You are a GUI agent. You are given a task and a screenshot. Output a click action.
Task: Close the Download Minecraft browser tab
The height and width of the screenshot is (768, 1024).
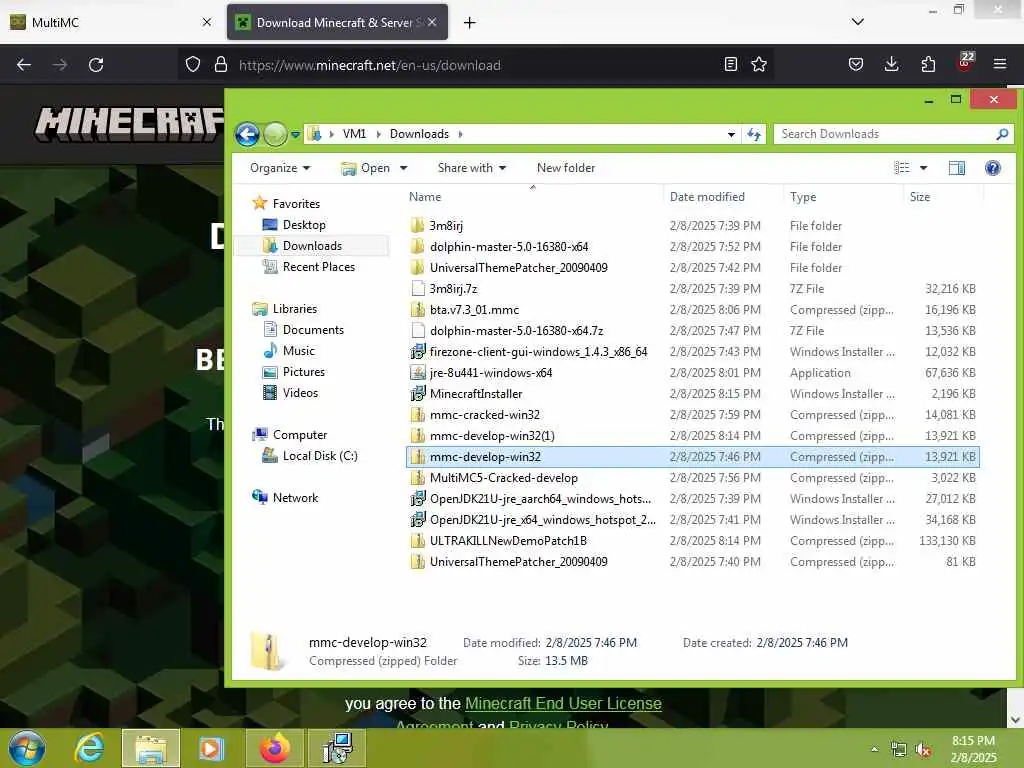(x=432, y=22)
